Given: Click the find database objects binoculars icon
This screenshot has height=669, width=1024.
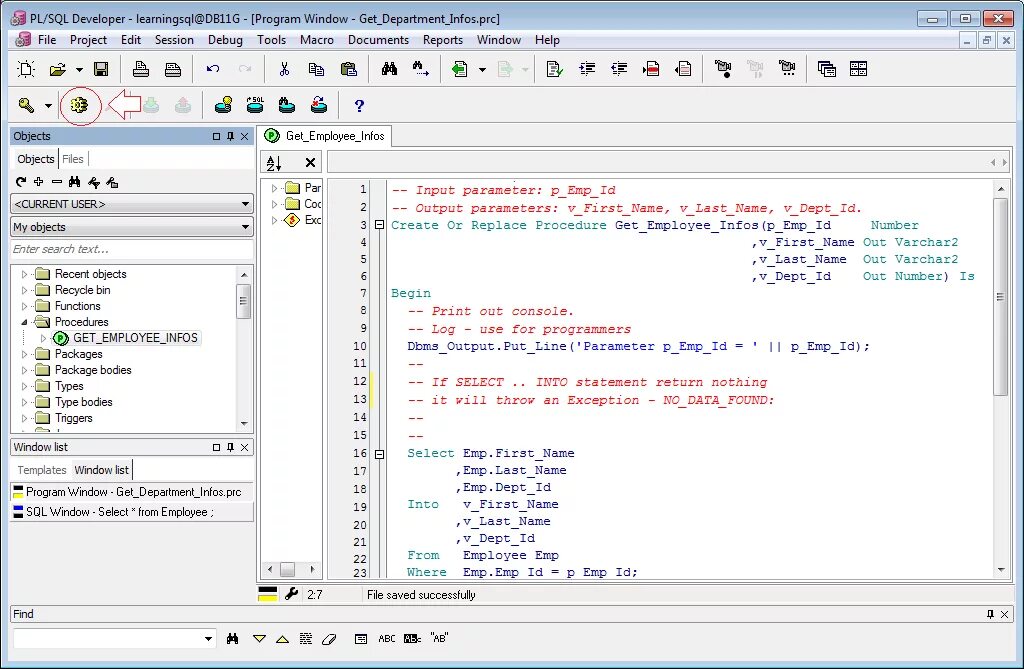Looking at the screenshot, I should pos(287,105).
